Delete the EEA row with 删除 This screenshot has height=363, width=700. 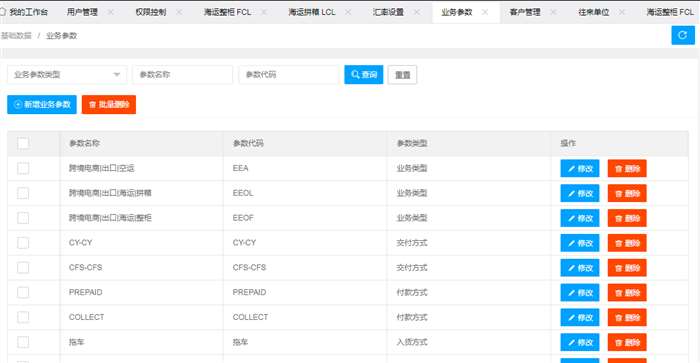pyautogui.click(x=627, y=169)
